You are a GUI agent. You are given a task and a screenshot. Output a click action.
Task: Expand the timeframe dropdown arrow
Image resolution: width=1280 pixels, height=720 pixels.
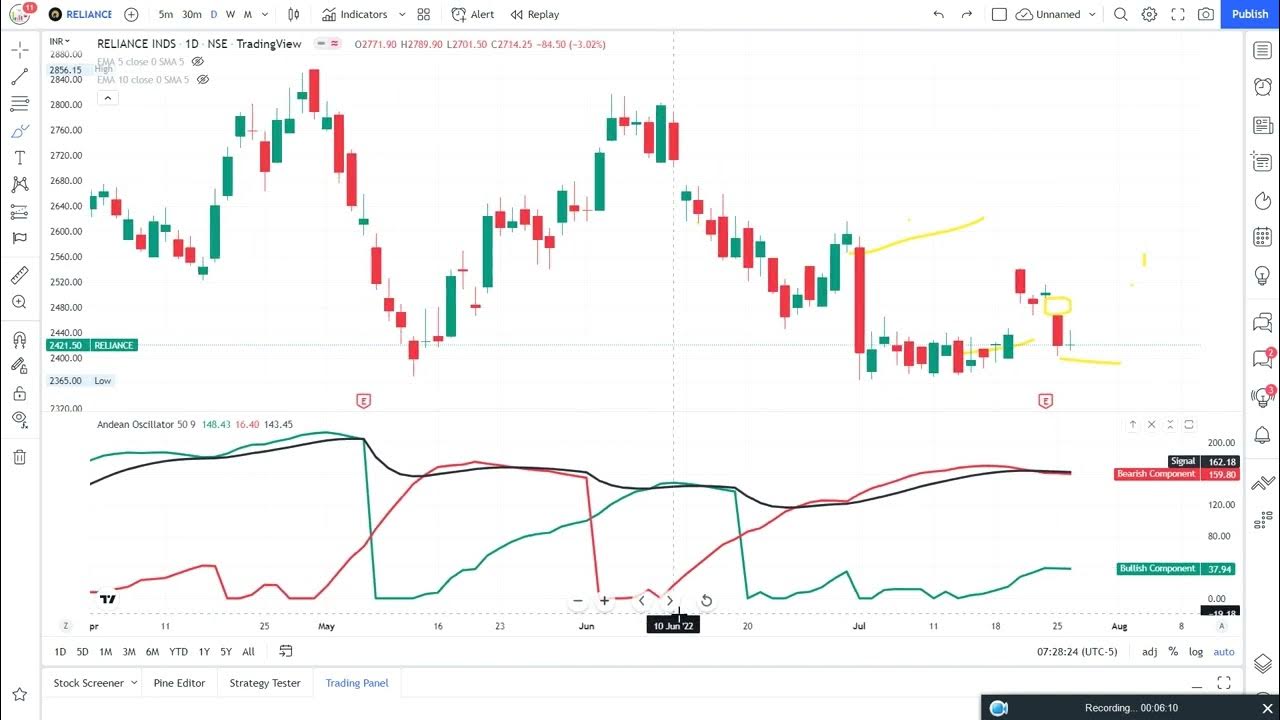(x=265, y=14)
